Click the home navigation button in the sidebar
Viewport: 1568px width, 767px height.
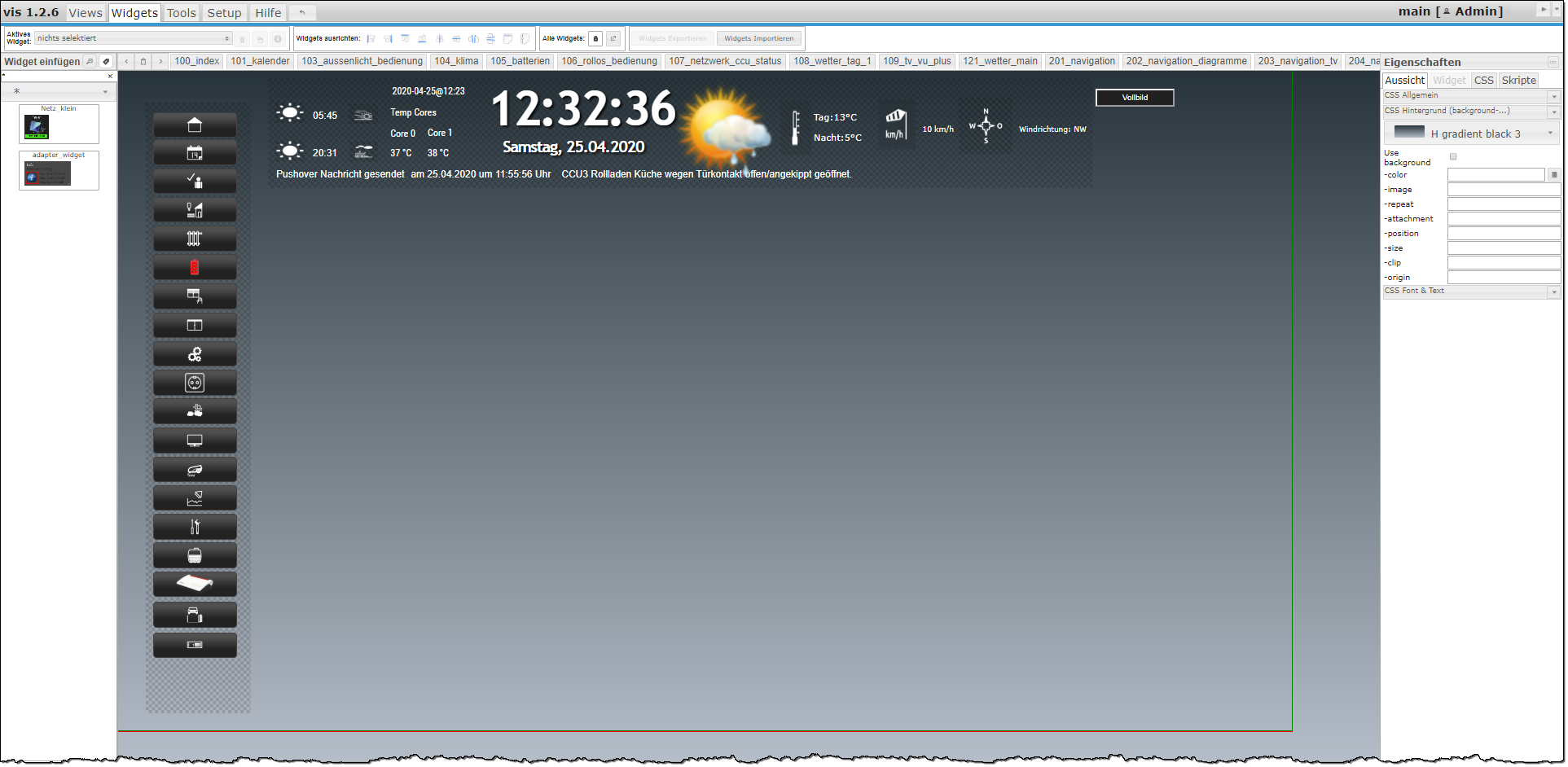195,125
